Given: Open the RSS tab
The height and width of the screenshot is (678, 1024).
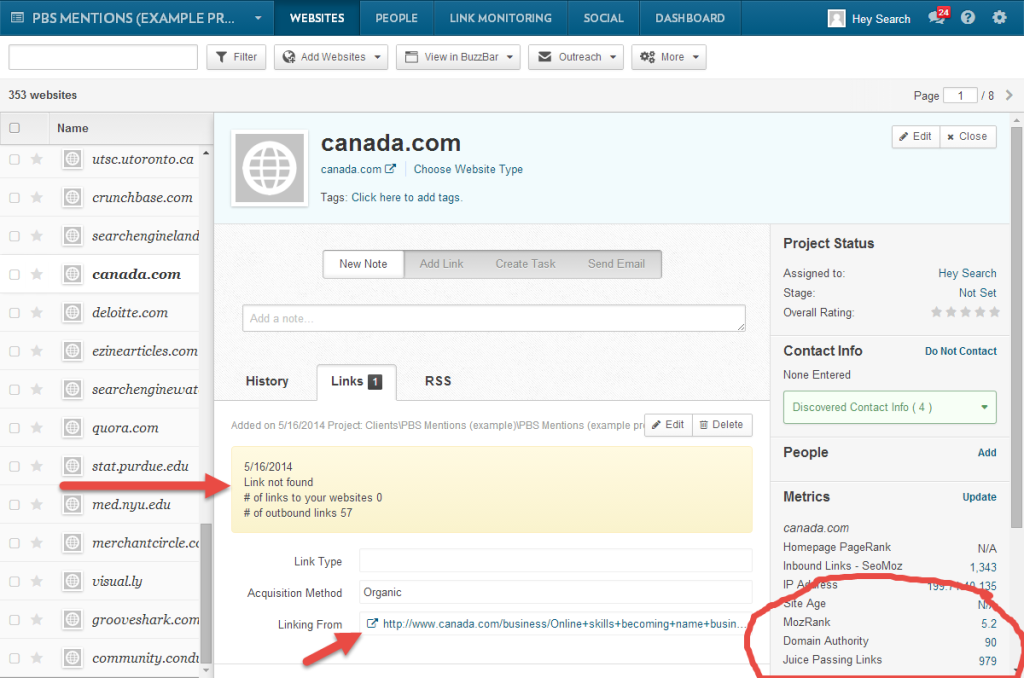Looking at the screenshot, I should 438,381.
